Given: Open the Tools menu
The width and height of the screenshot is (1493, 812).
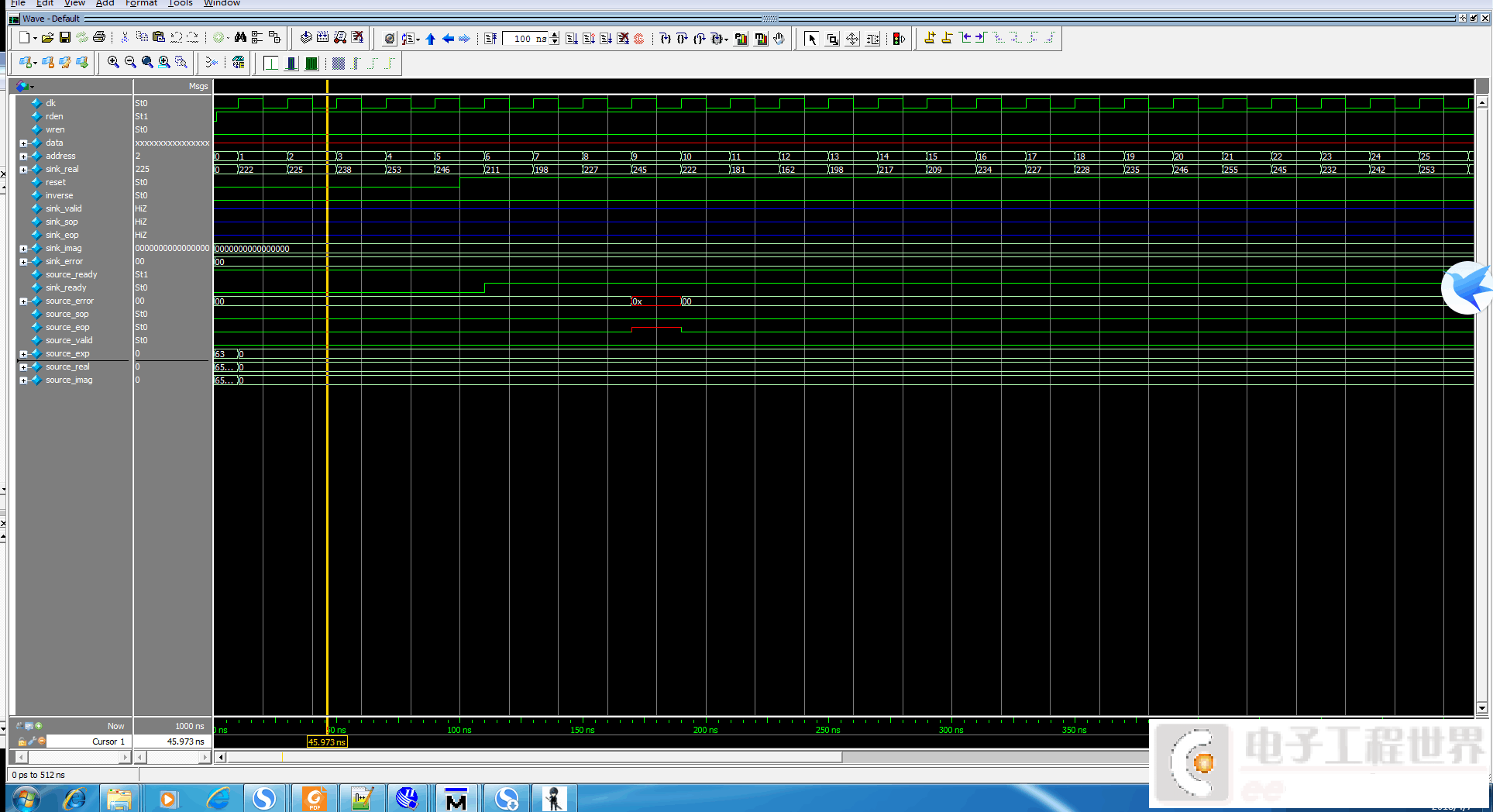Looking at the screenshot, I should (181, 3).
